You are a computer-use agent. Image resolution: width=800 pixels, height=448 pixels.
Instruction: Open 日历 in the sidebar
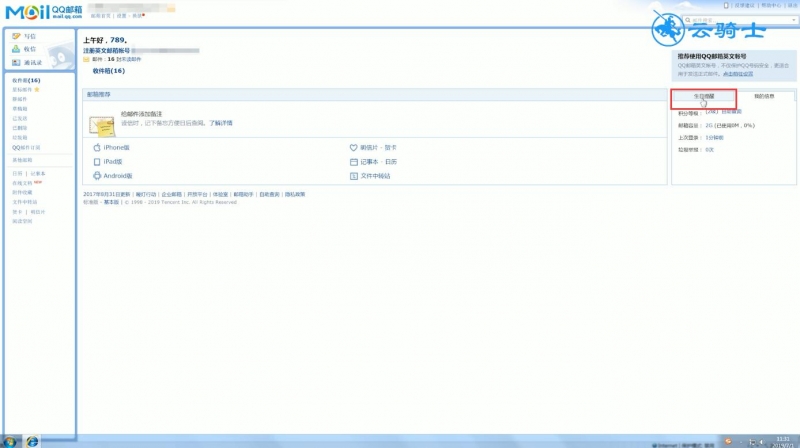(x=17, y=173)
